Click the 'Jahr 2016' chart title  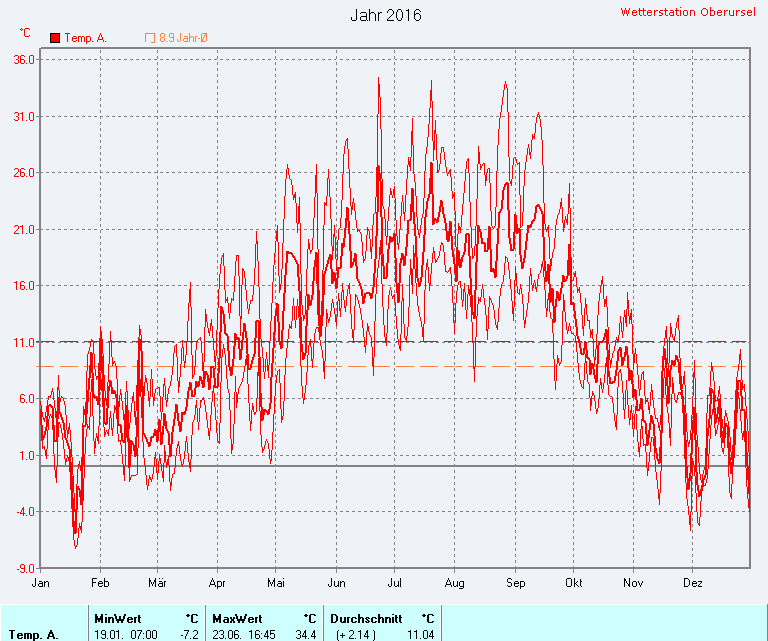pos(386,15)
